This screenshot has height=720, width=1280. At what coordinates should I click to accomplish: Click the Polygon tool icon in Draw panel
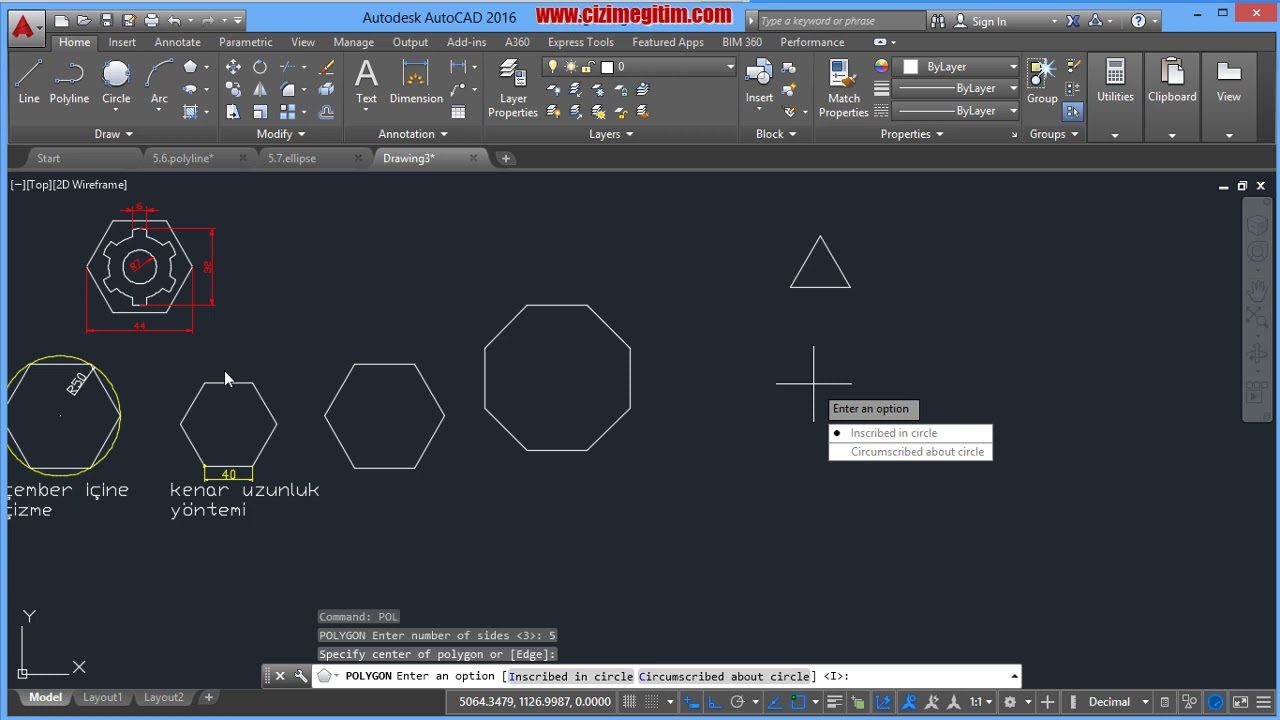190,67
